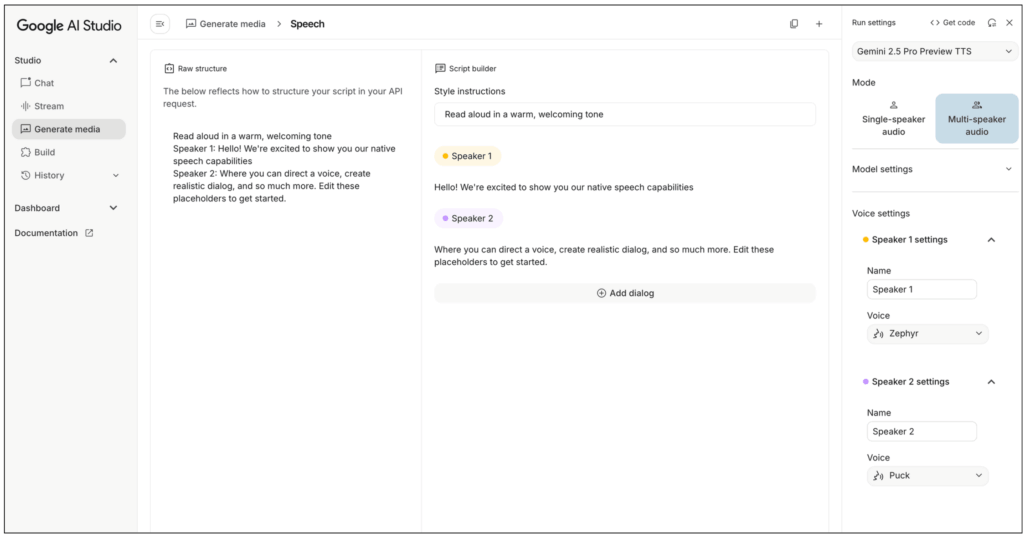Open the Gemini 2.5 Pro Preview TTS model dropdown
The width and height of the screenshot is (1024, 538).
(934, 51)
